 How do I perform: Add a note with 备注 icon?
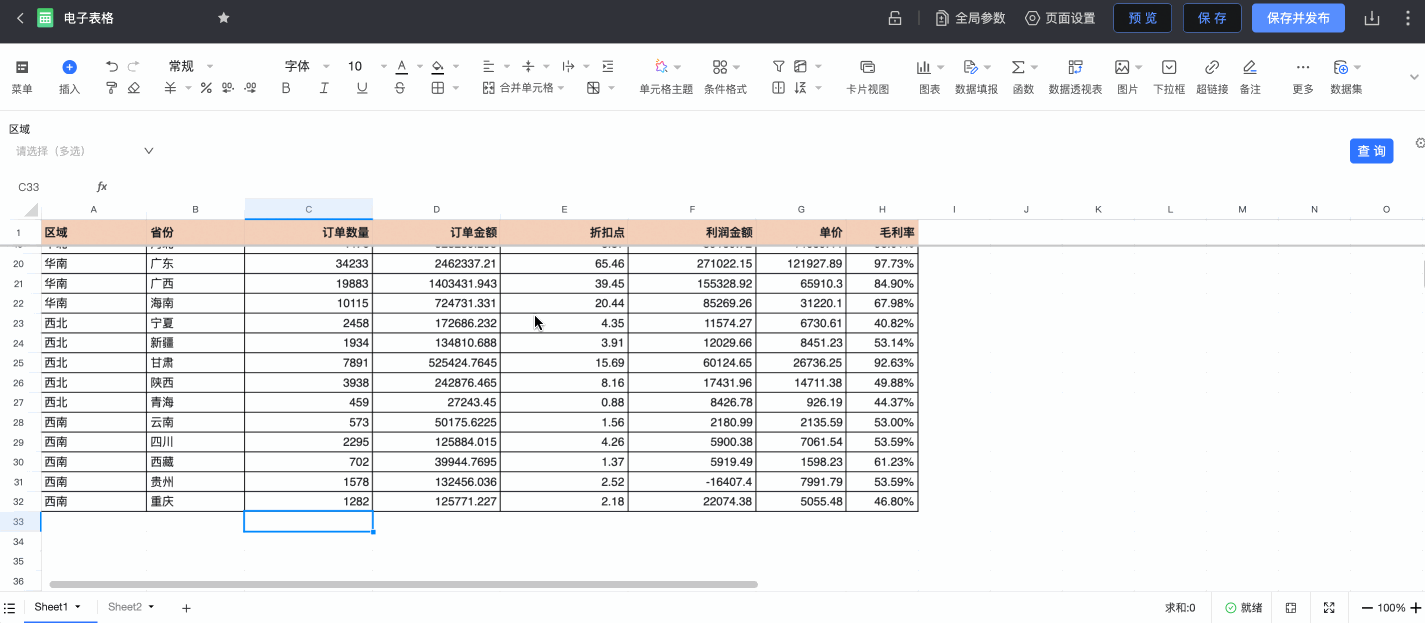tap(1249, 68)
